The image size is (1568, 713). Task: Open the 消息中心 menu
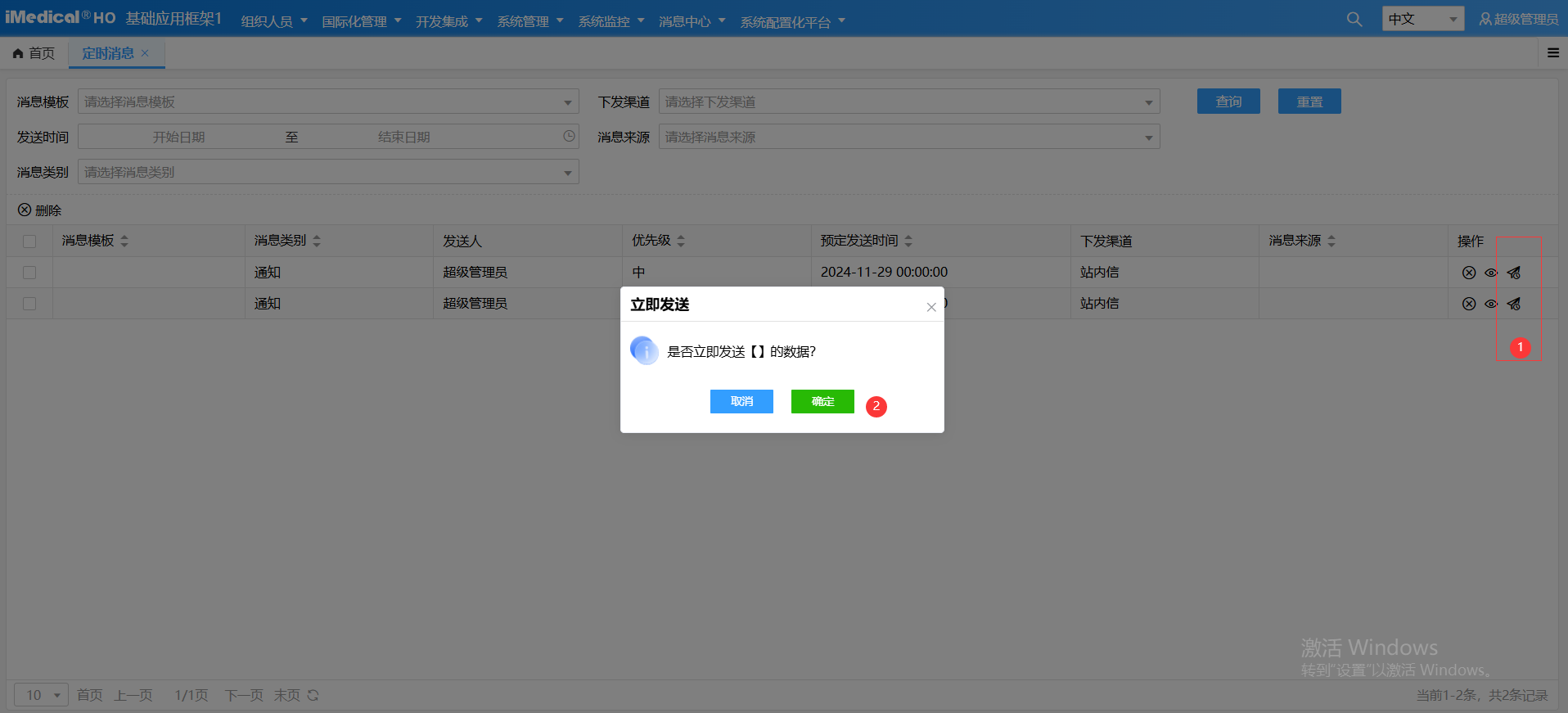[x=692, y=21]
